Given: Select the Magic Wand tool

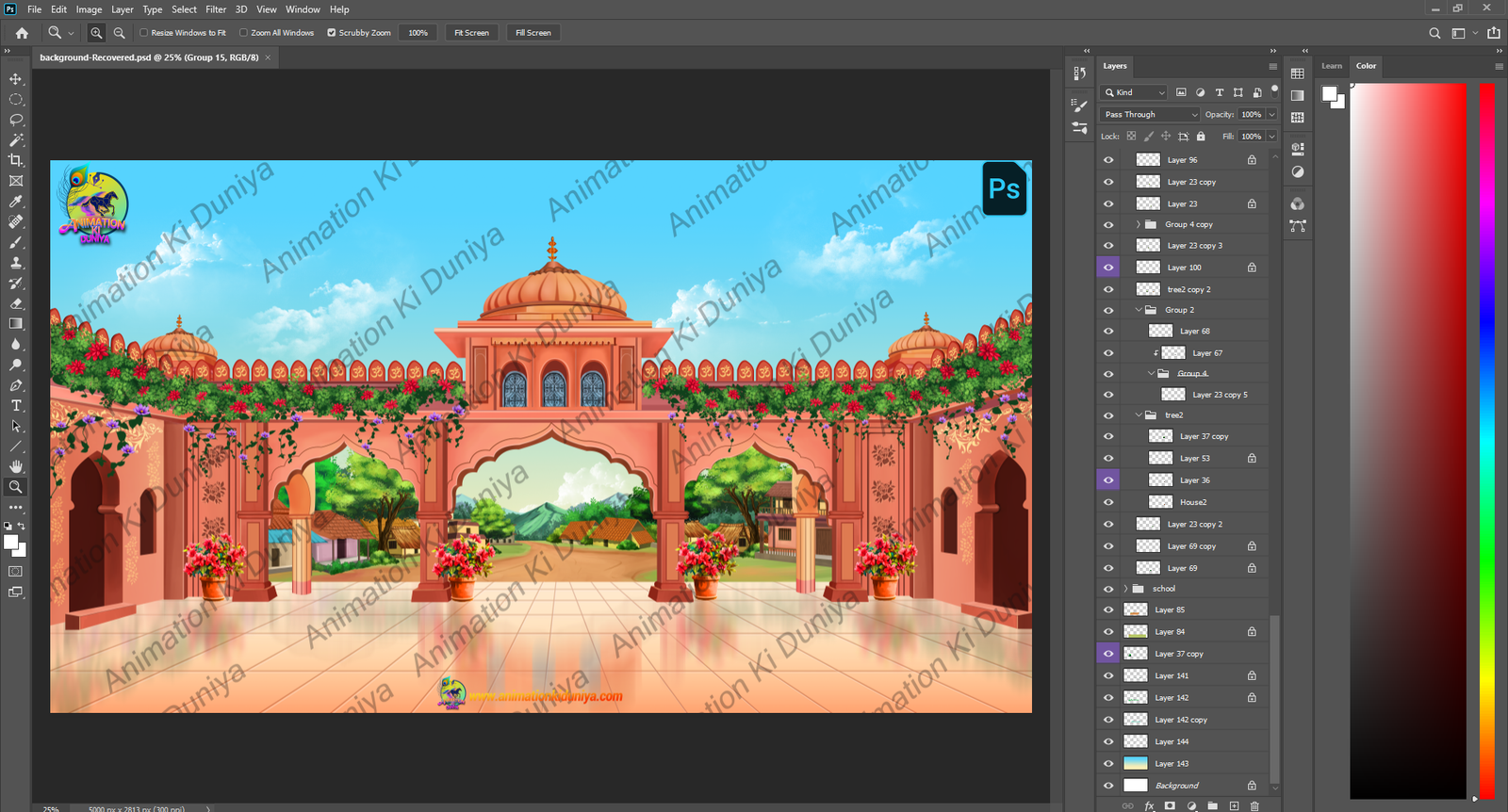Looking at the screenshot, I should 16,140.
